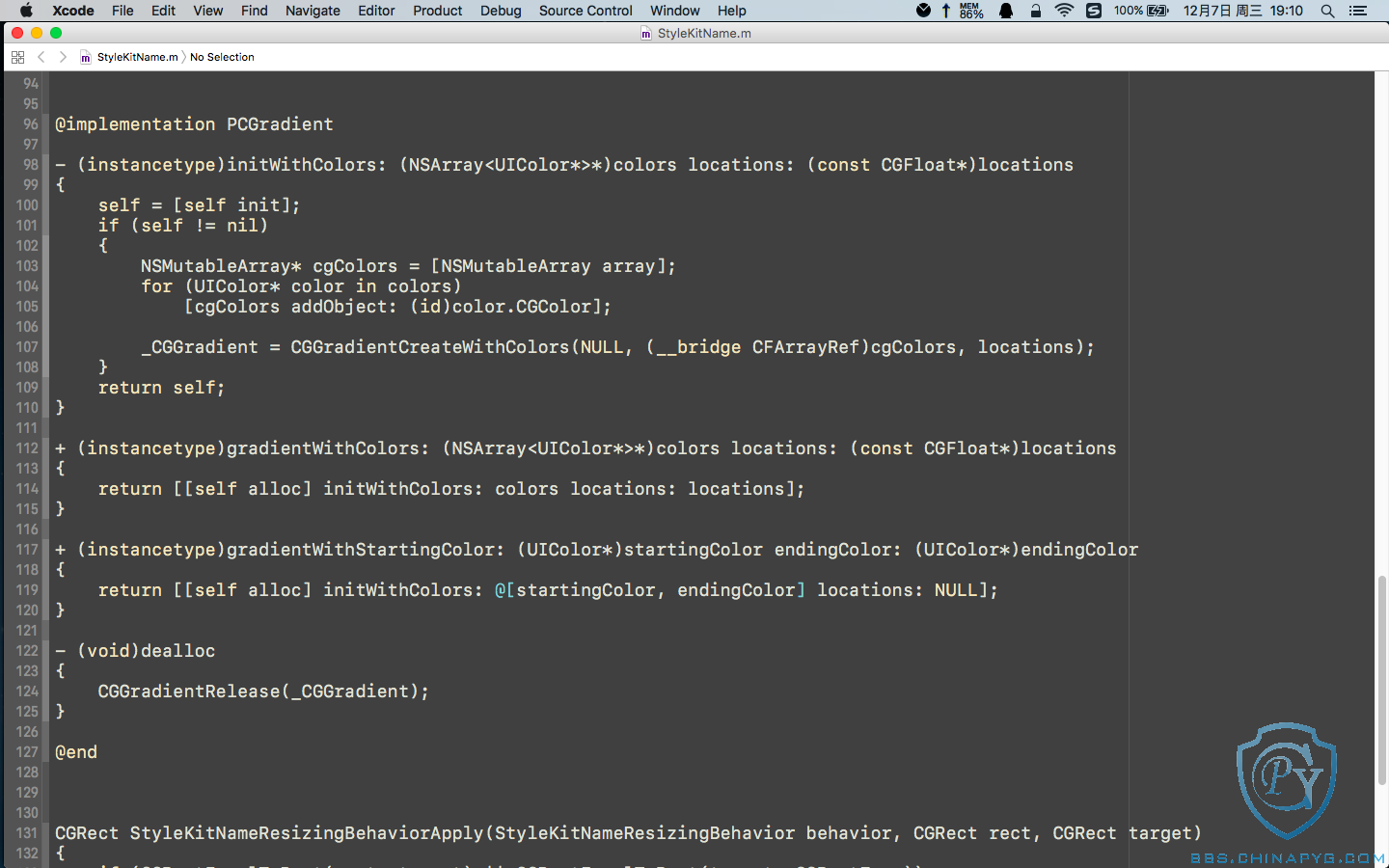Go back with the left chevron
Viewport: 1389px width, 868px height.
tap(41, 57)
